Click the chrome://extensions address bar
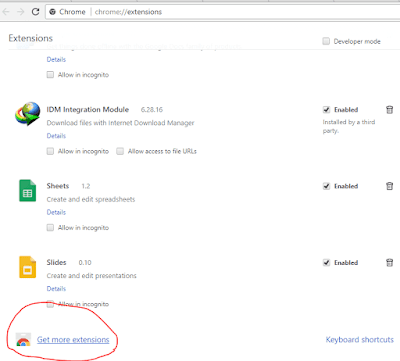400x361 pixels. tap(222, 12)
